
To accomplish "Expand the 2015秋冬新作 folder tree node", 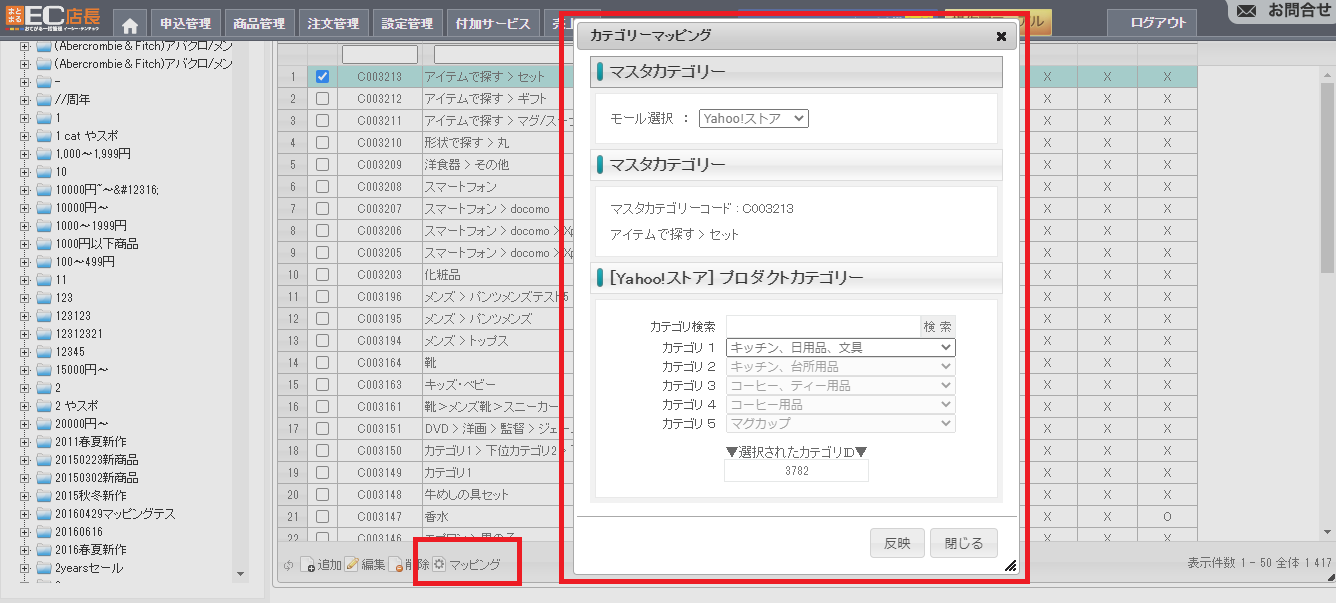I will (x=25, y=496).
